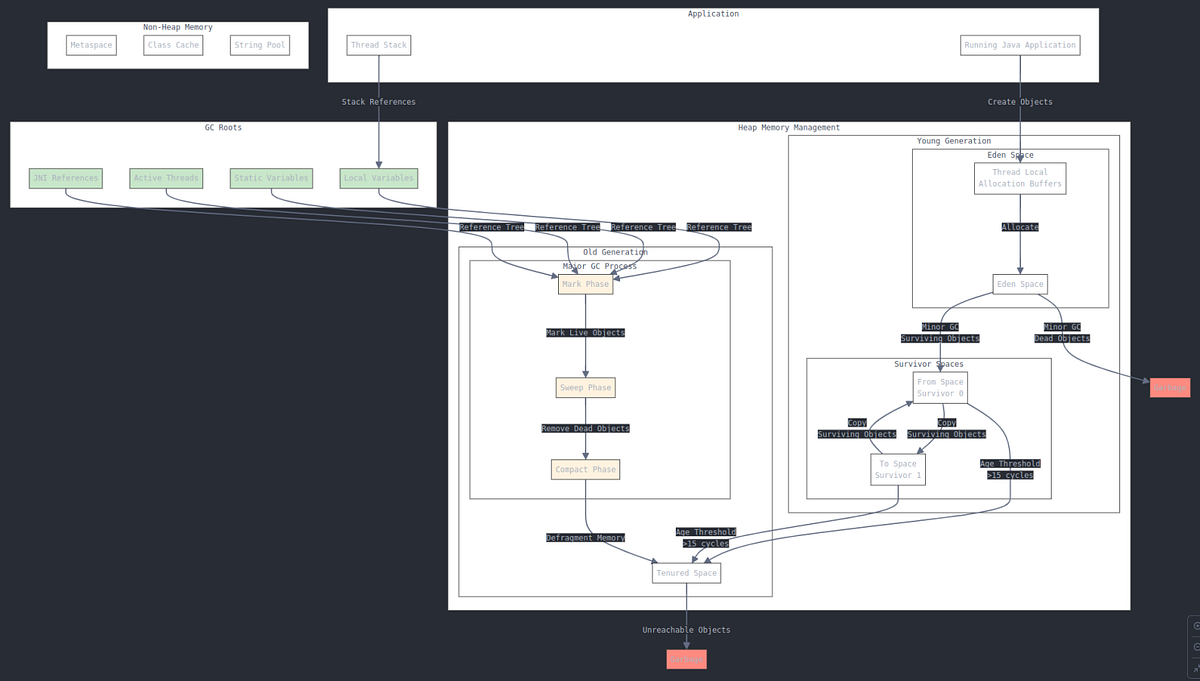
Task: Click the Thread Local Allocation Buffers node
Action: pos(1019,177)
